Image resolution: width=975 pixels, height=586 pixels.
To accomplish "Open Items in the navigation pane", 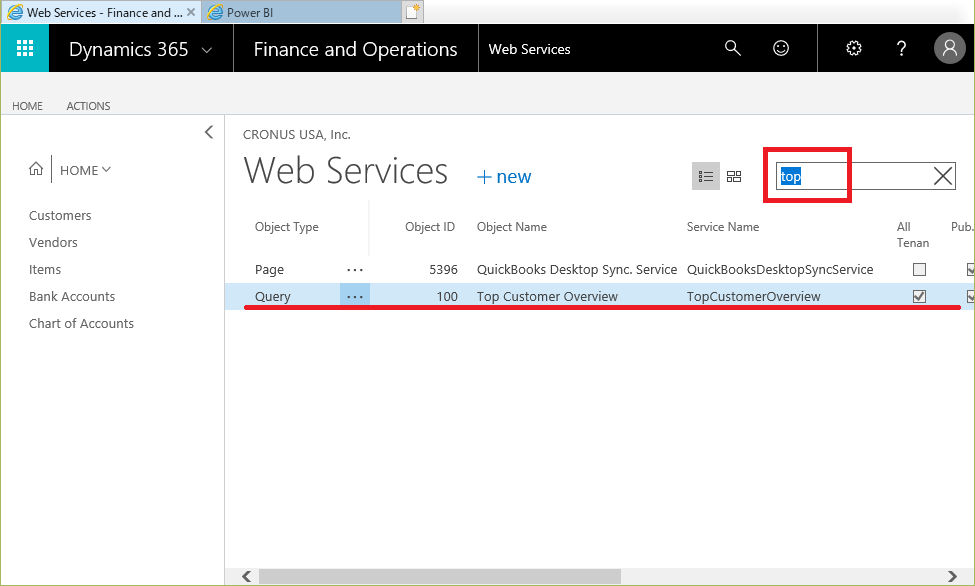I will click(x=45, y=269).
